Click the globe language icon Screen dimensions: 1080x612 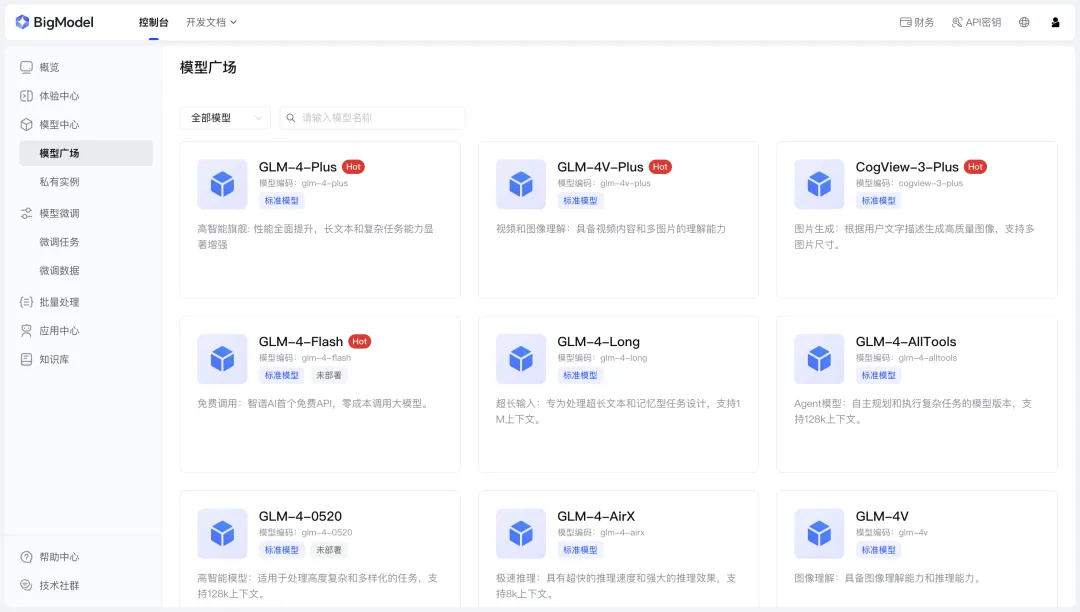coord(1024,22)
